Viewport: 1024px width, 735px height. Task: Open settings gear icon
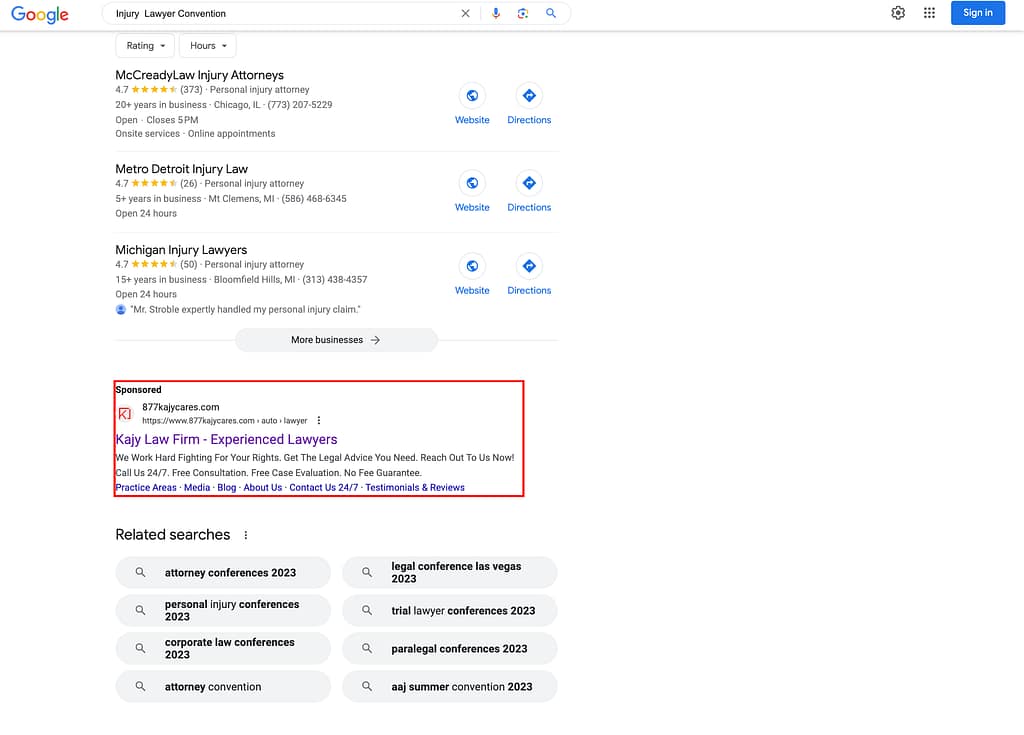[x=898, y=13]
